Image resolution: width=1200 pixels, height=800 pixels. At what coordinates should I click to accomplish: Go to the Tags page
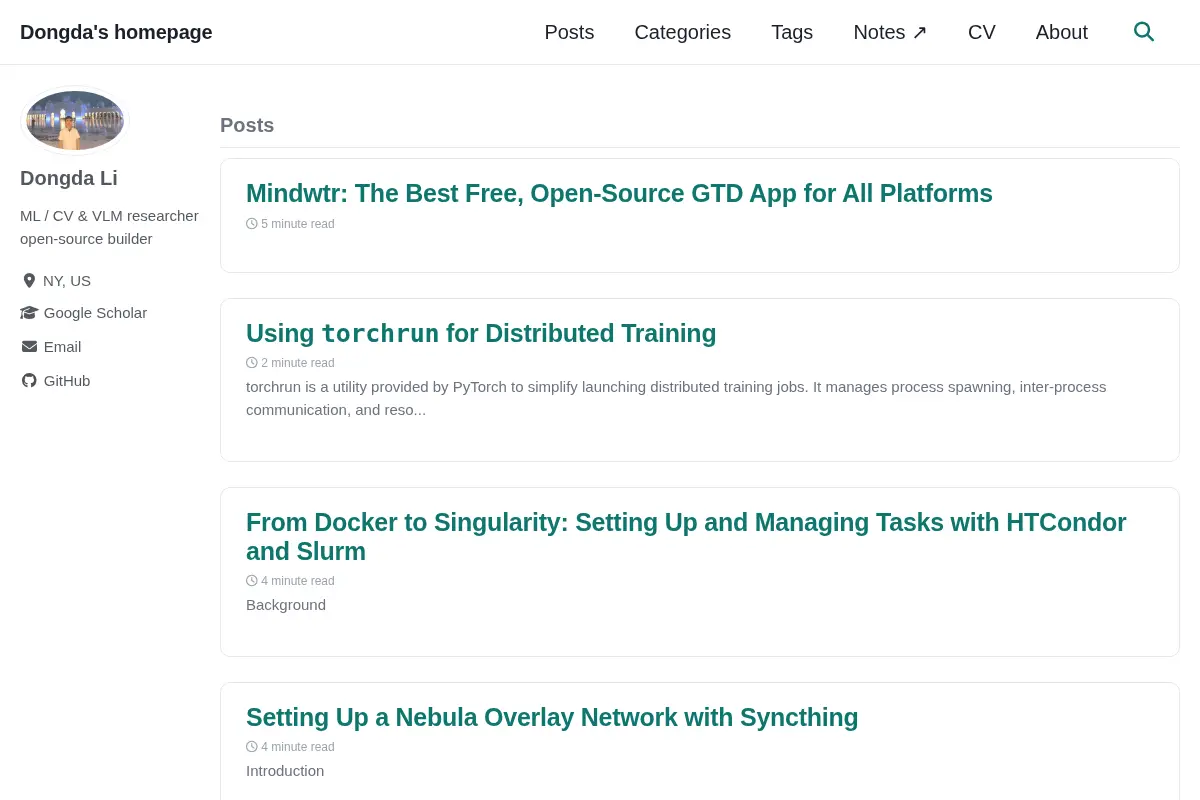point(792,32)
